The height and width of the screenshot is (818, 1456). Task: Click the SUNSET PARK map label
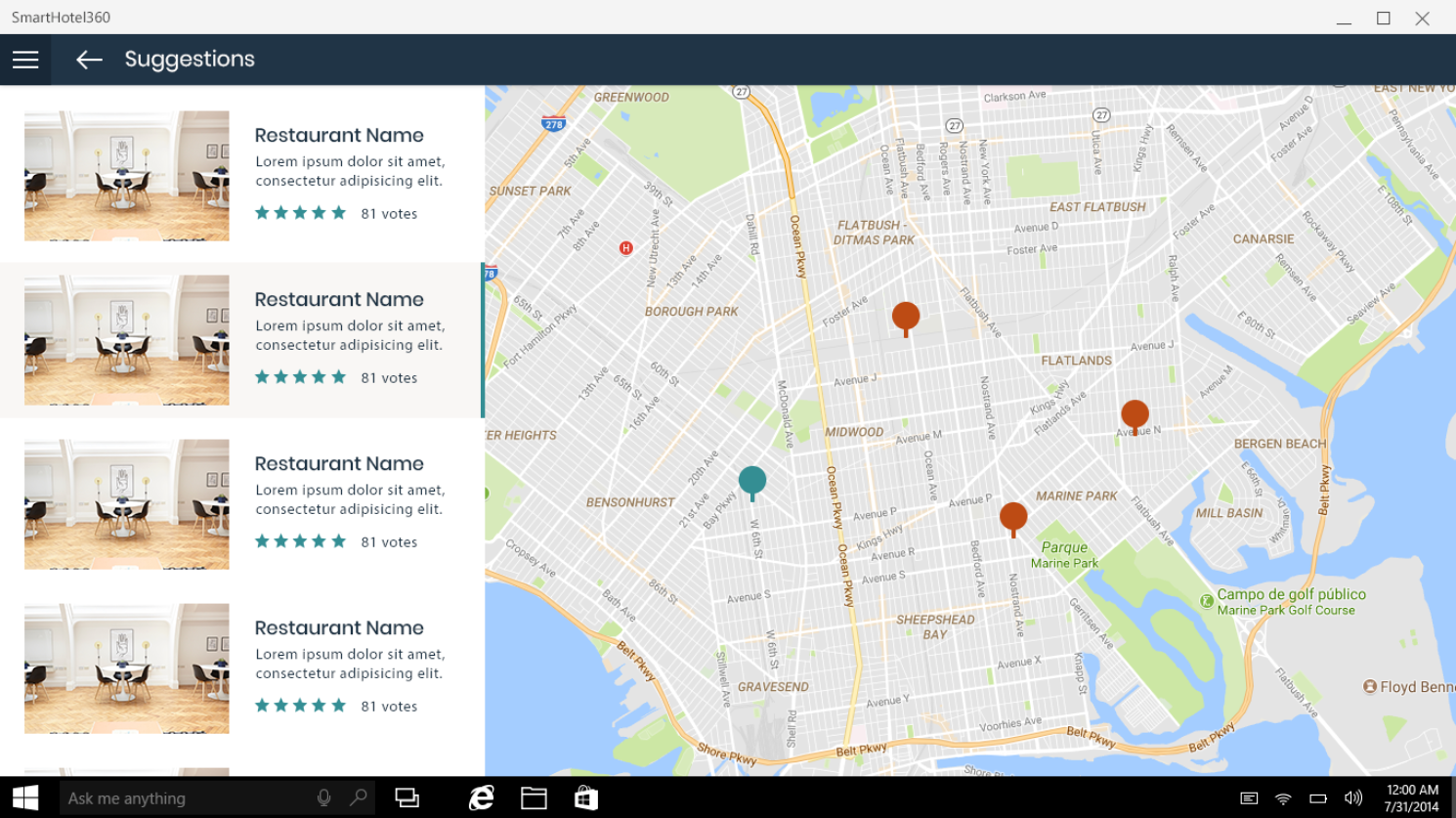point(530,192)
